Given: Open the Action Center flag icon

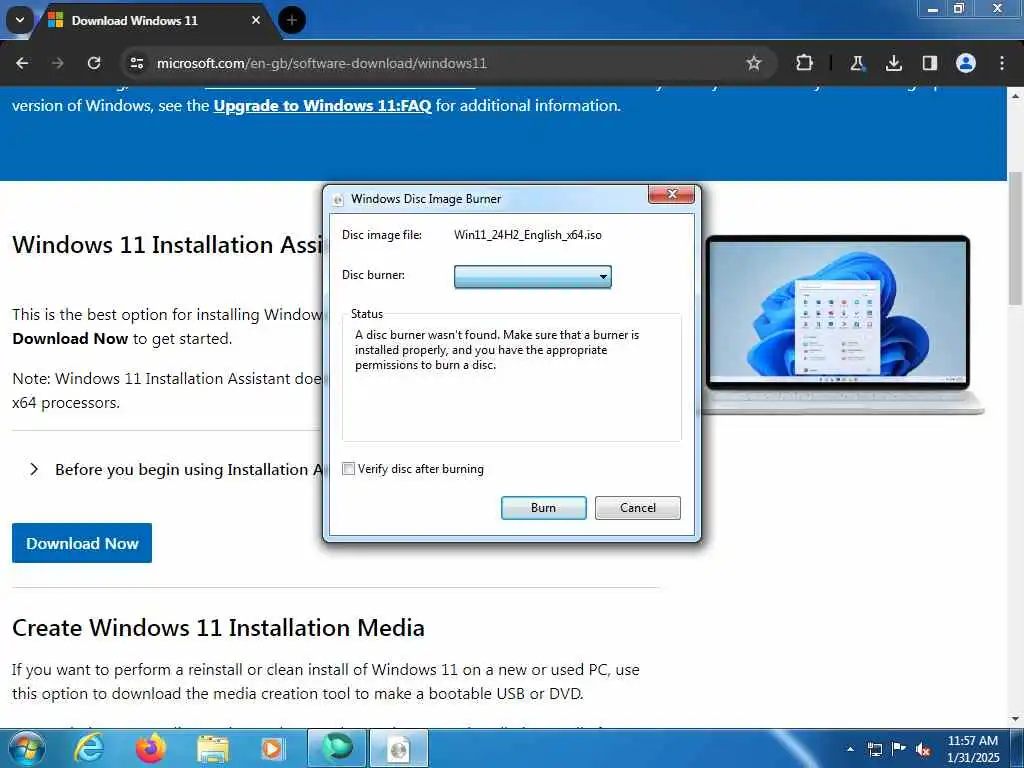Looking at the screenshot, I should (x=899, y=748).
